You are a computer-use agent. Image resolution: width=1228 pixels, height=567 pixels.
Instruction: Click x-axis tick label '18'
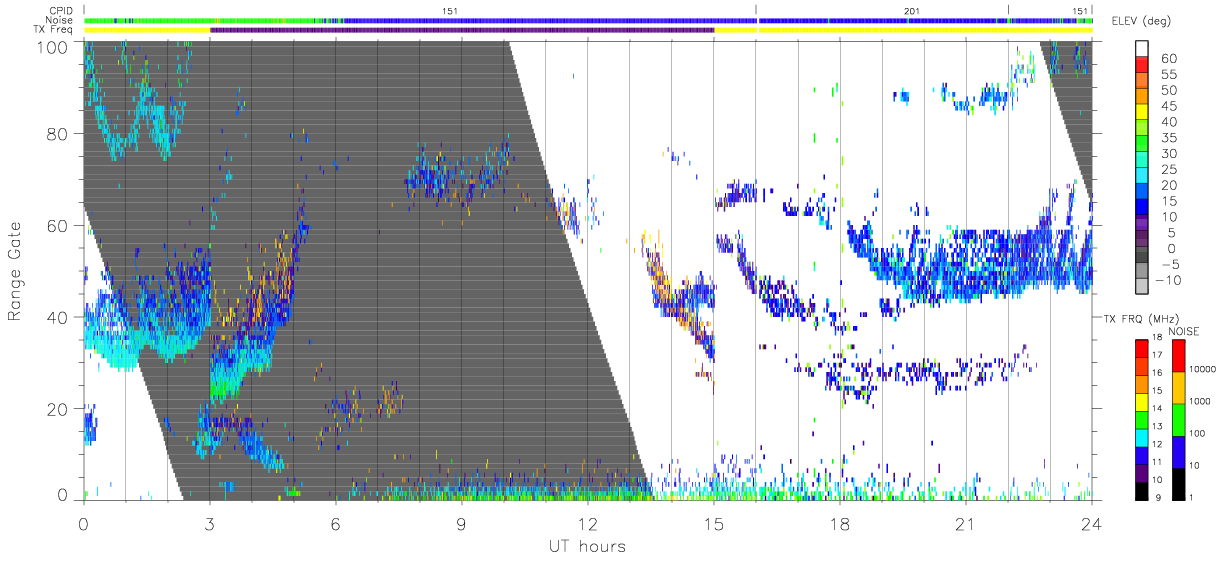pyautogui.click(x=840, y=524)
